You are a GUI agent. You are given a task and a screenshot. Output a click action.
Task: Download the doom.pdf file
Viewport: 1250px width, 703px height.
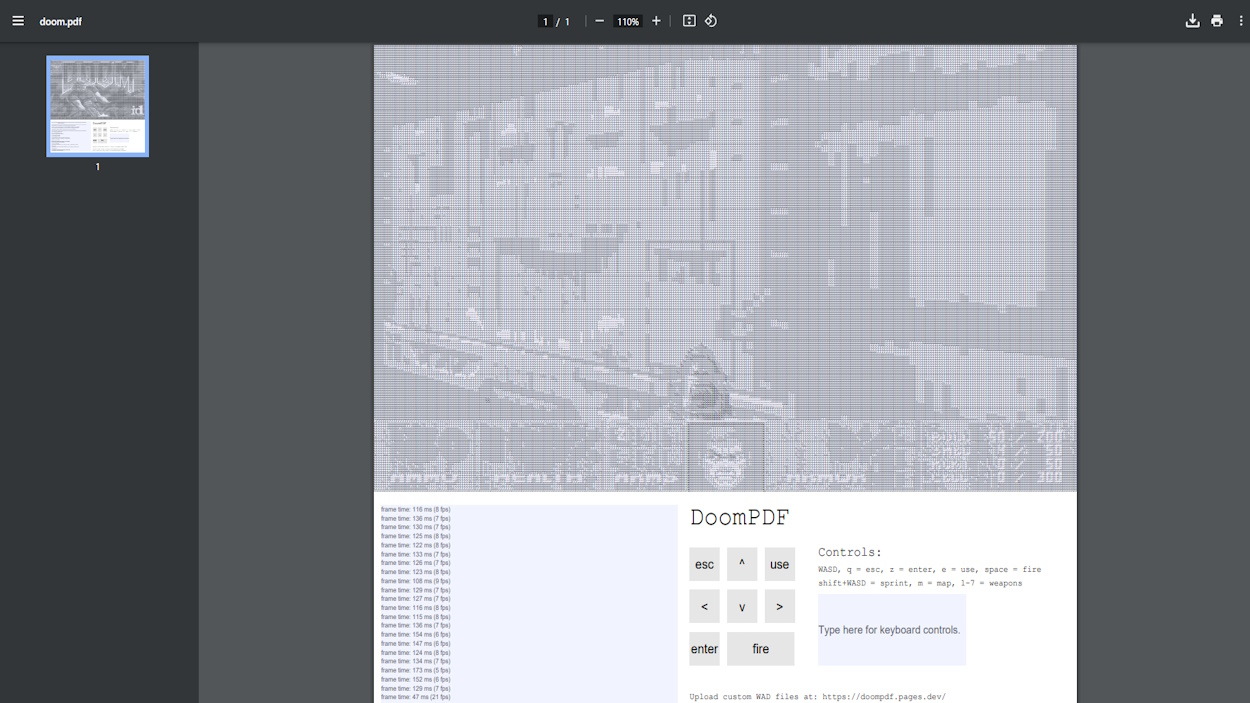tap(1192, 21)
